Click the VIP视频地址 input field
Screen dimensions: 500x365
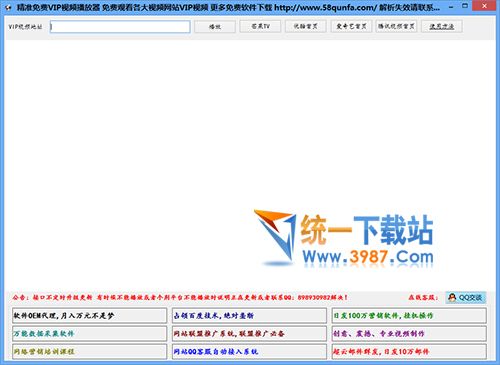click(x=120, y=27)
